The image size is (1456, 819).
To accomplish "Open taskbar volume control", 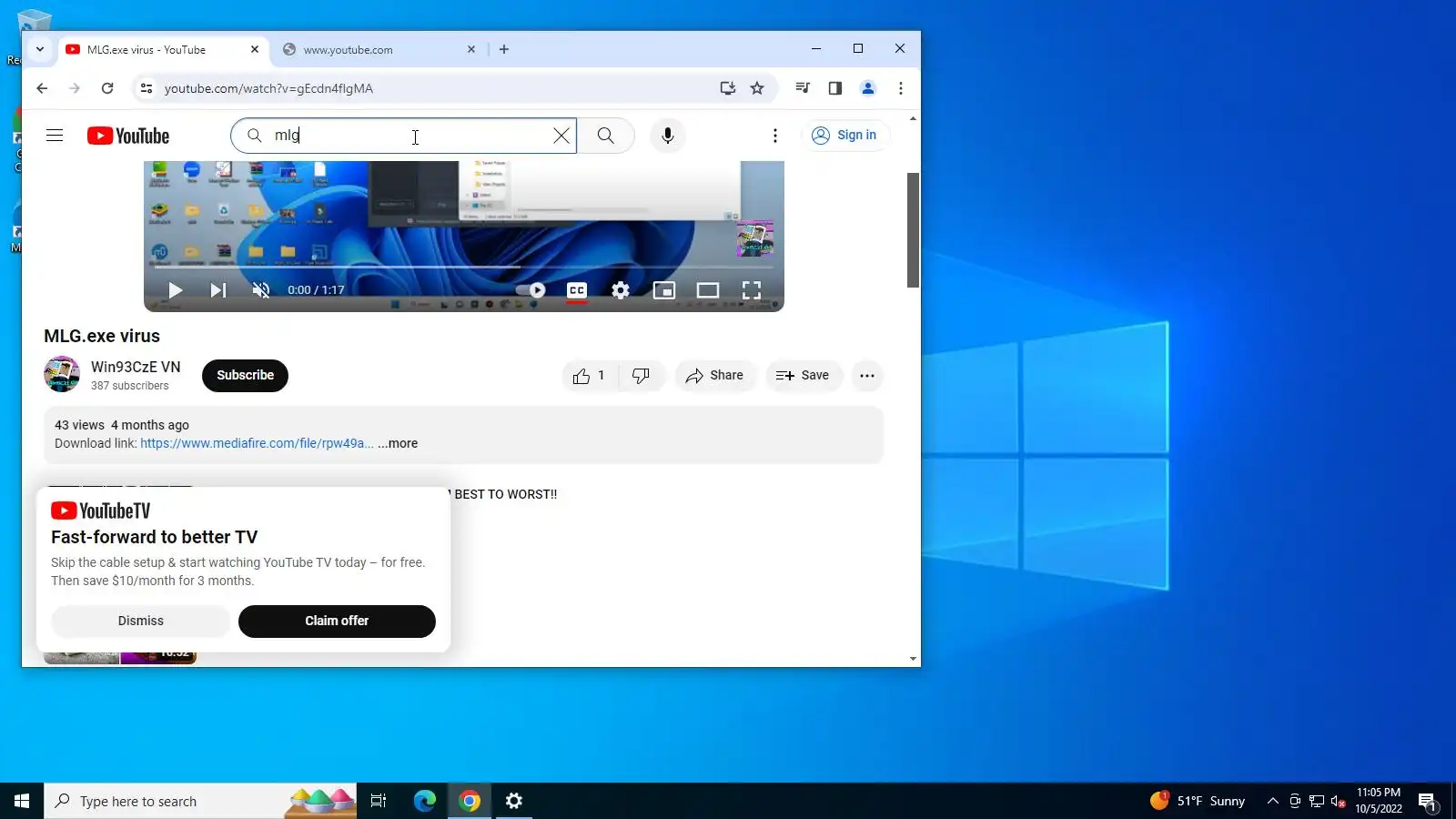I will click(1339, 801).
